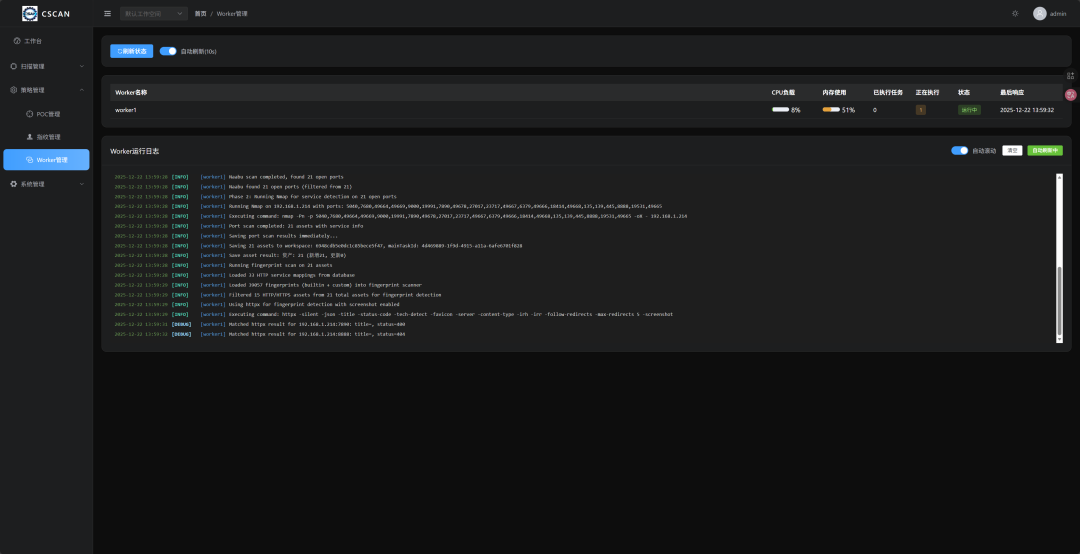The width and height of the screenshot is (1080, 554).
Task: Click the Worker运行日志 panel title
Action: (x=134, y=151)
